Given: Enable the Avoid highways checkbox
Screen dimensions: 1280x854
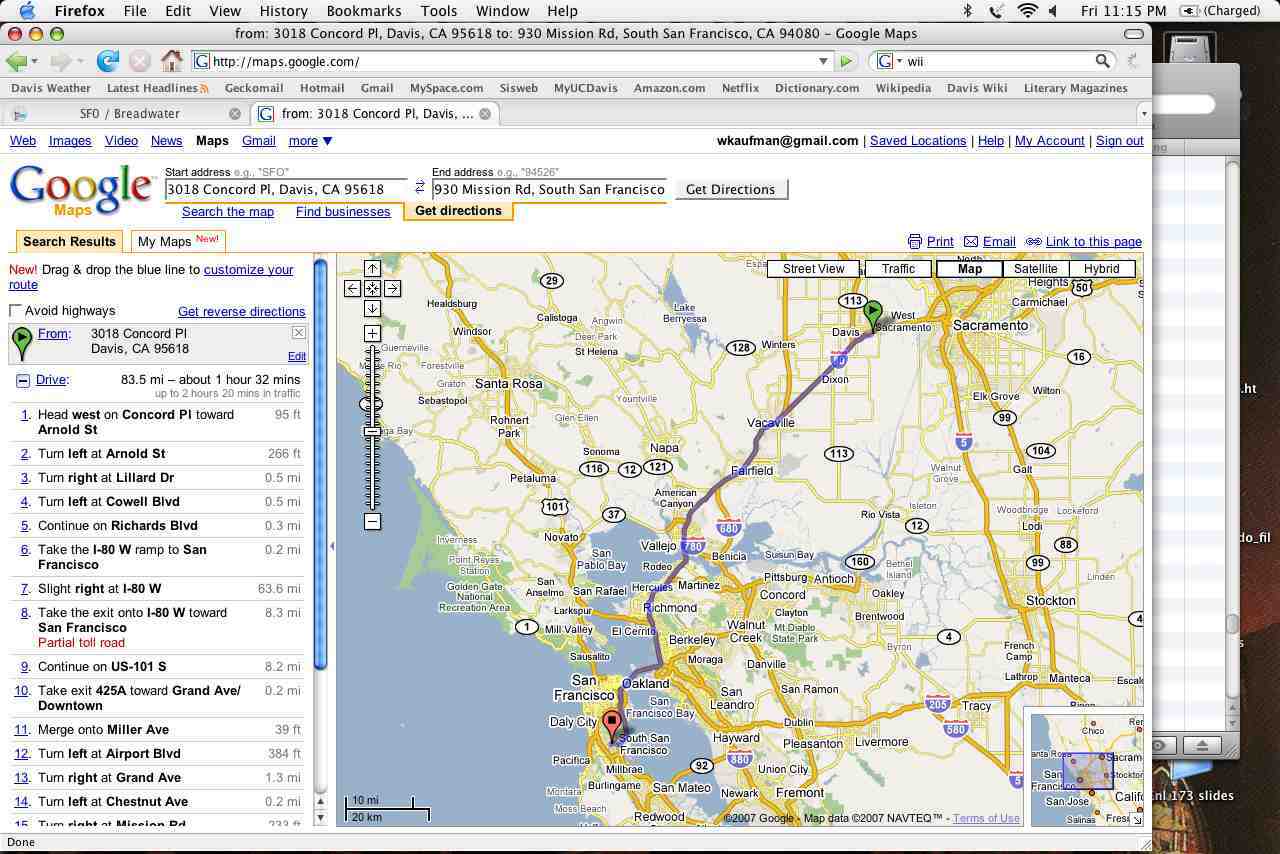Looking at the screenshot, I should point(16,311).
